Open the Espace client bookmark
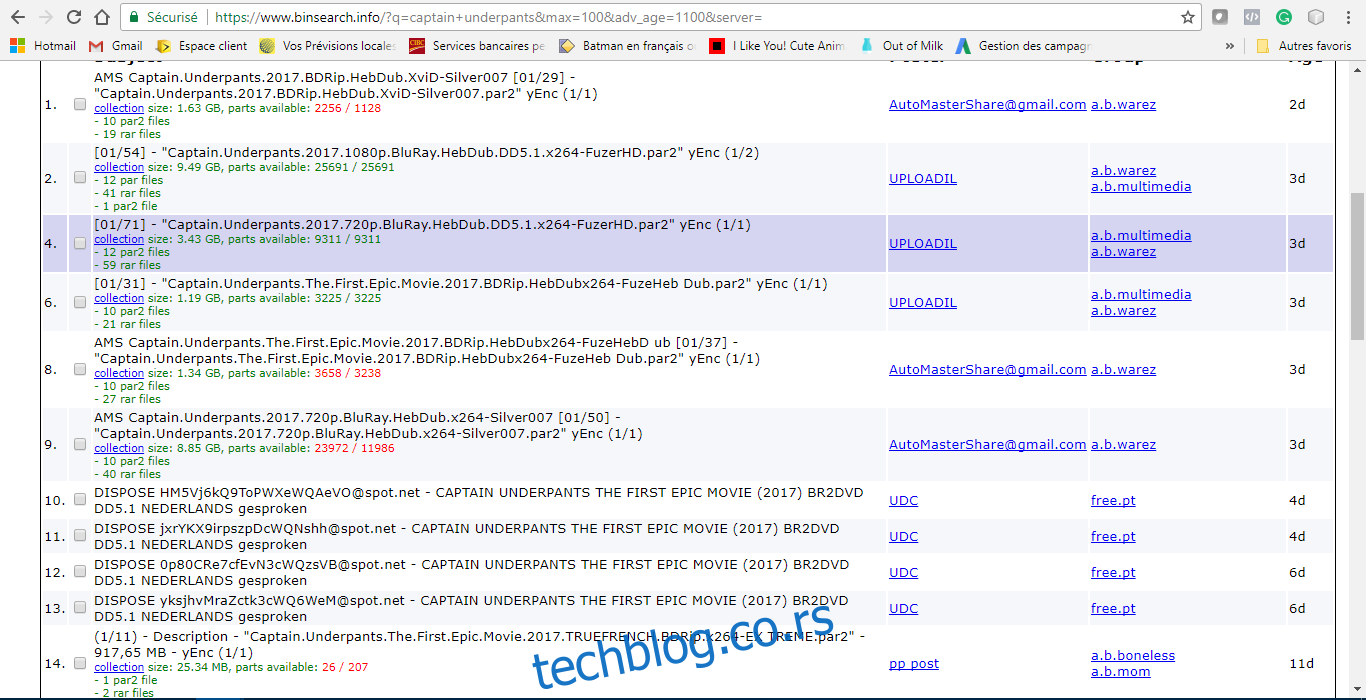The image size is (1366, 700). pos(201,46)
